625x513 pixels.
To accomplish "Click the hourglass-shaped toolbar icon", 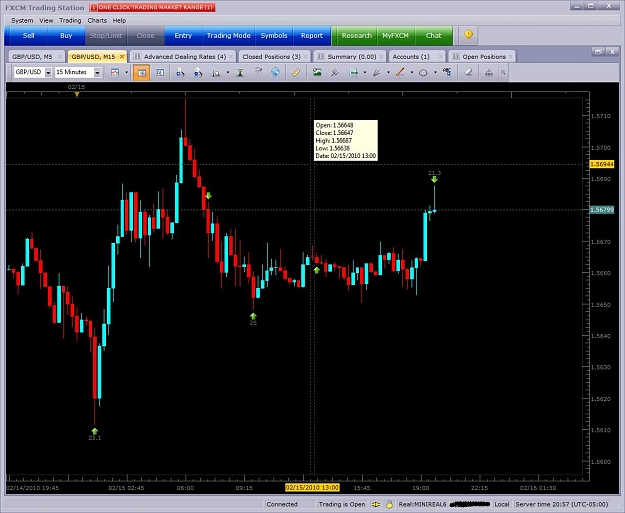I will (240, 73).
